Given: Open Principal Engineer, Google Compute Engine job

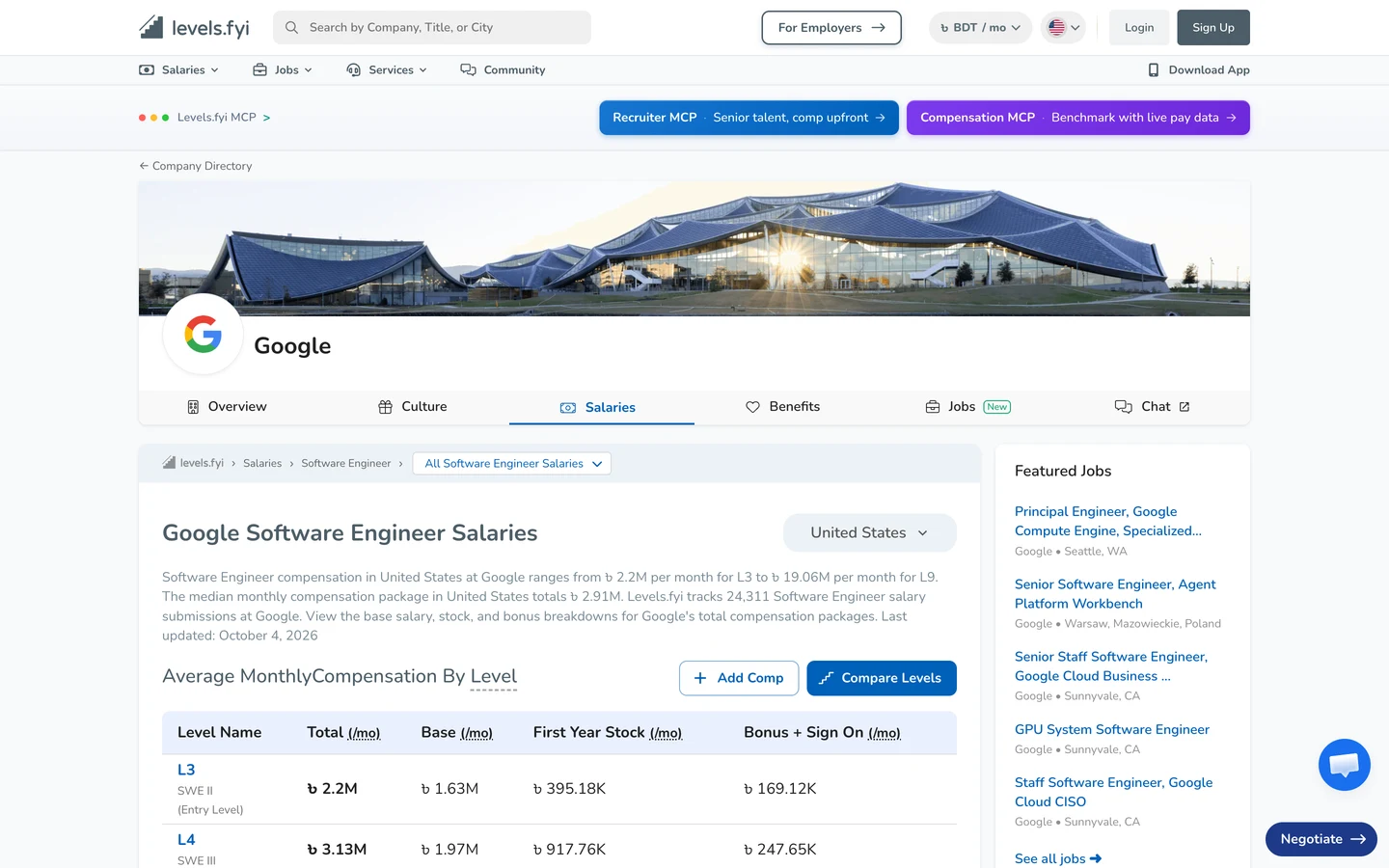Looking at the screenshot, I should pos(1108,521).
